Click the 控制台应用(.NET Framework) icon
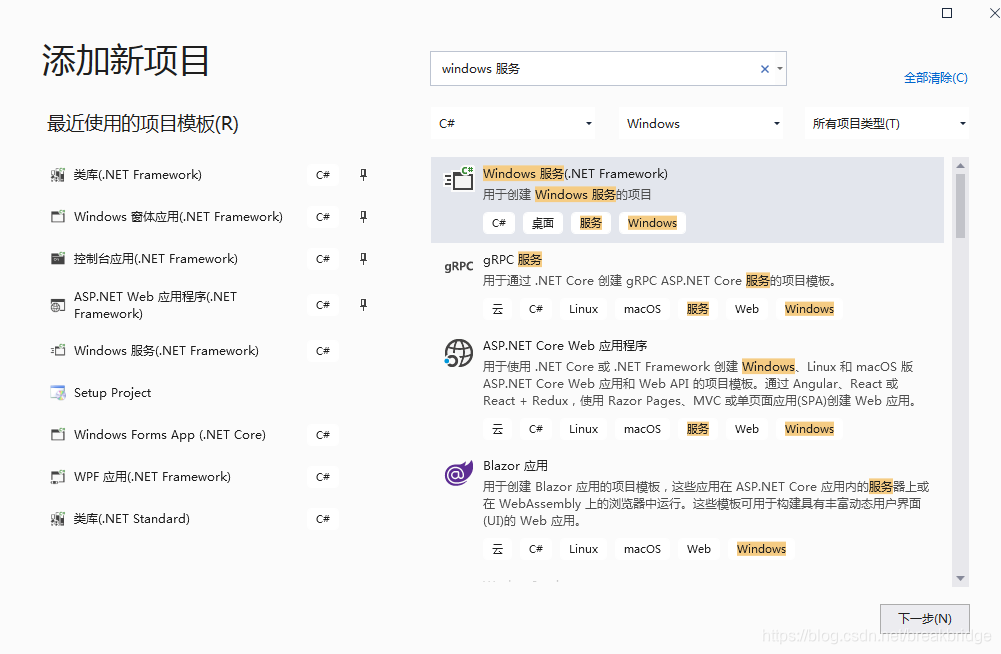The image size is (1001, 654). (x=57, y=259)
